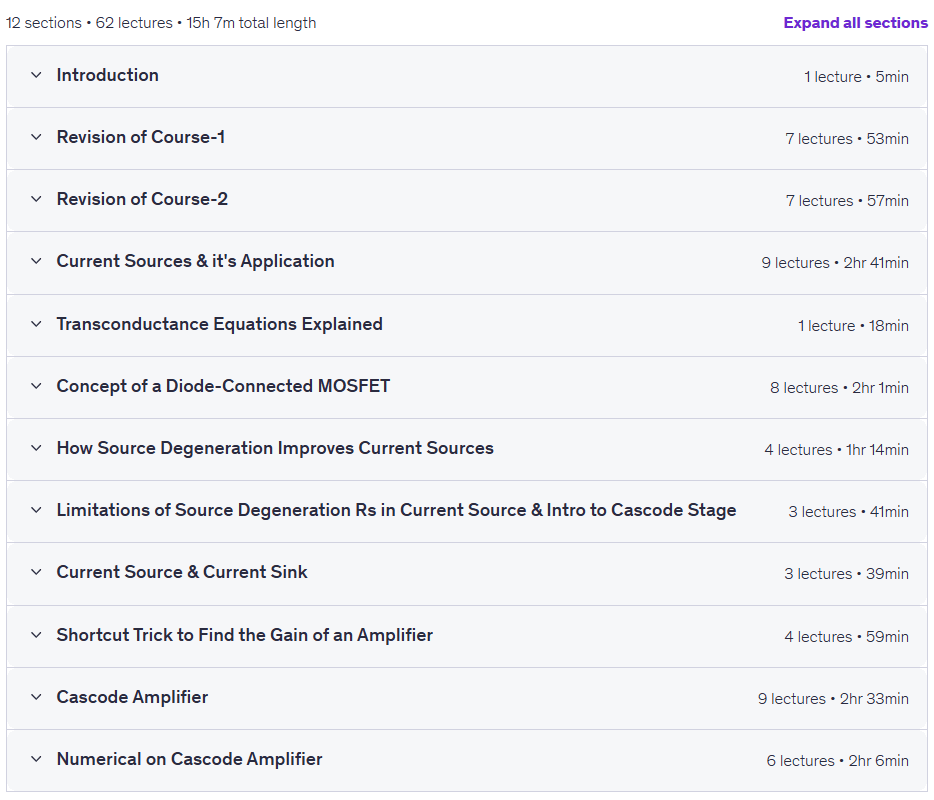
Task: Open the Introduction section title
Action: click(108, 75)
